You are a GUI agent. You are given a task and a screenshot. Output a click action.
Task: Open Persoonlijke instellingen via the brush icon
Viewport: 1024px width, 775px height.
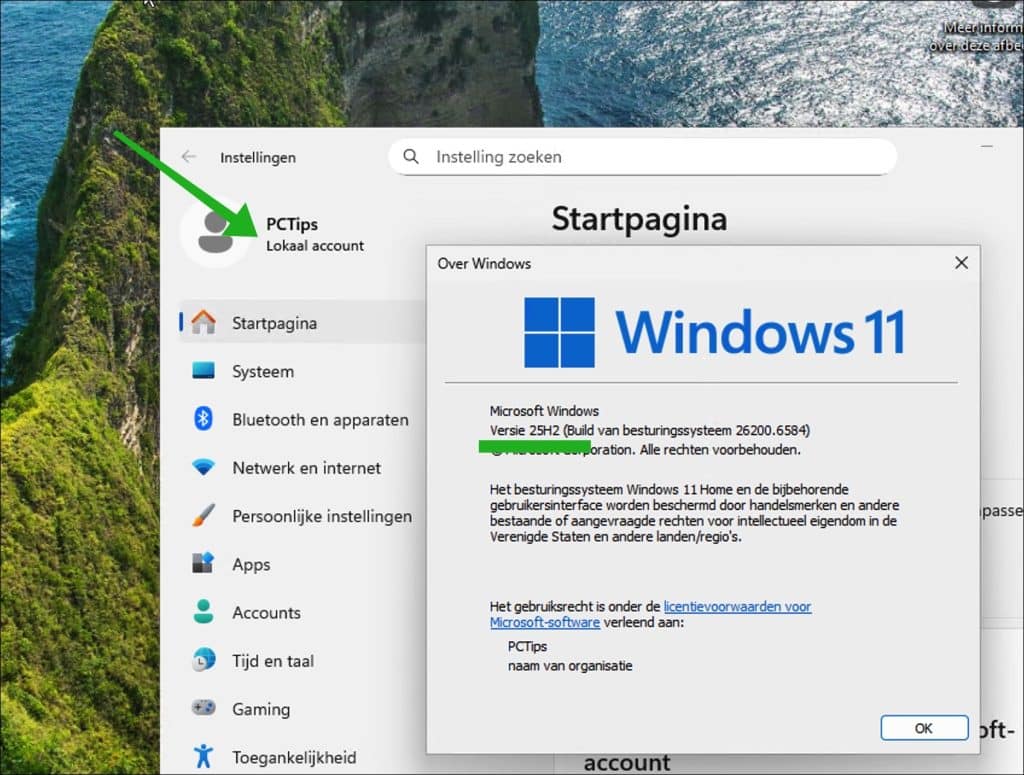(203, 516)
